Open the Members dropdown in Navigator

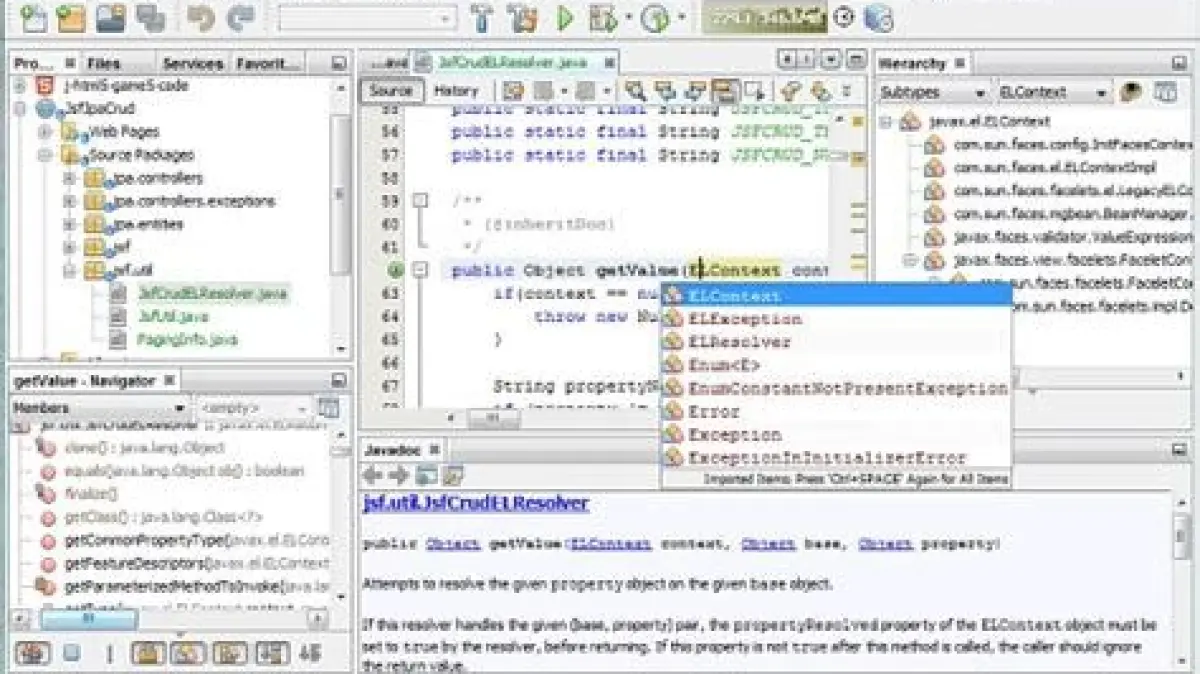pos(98,408)
